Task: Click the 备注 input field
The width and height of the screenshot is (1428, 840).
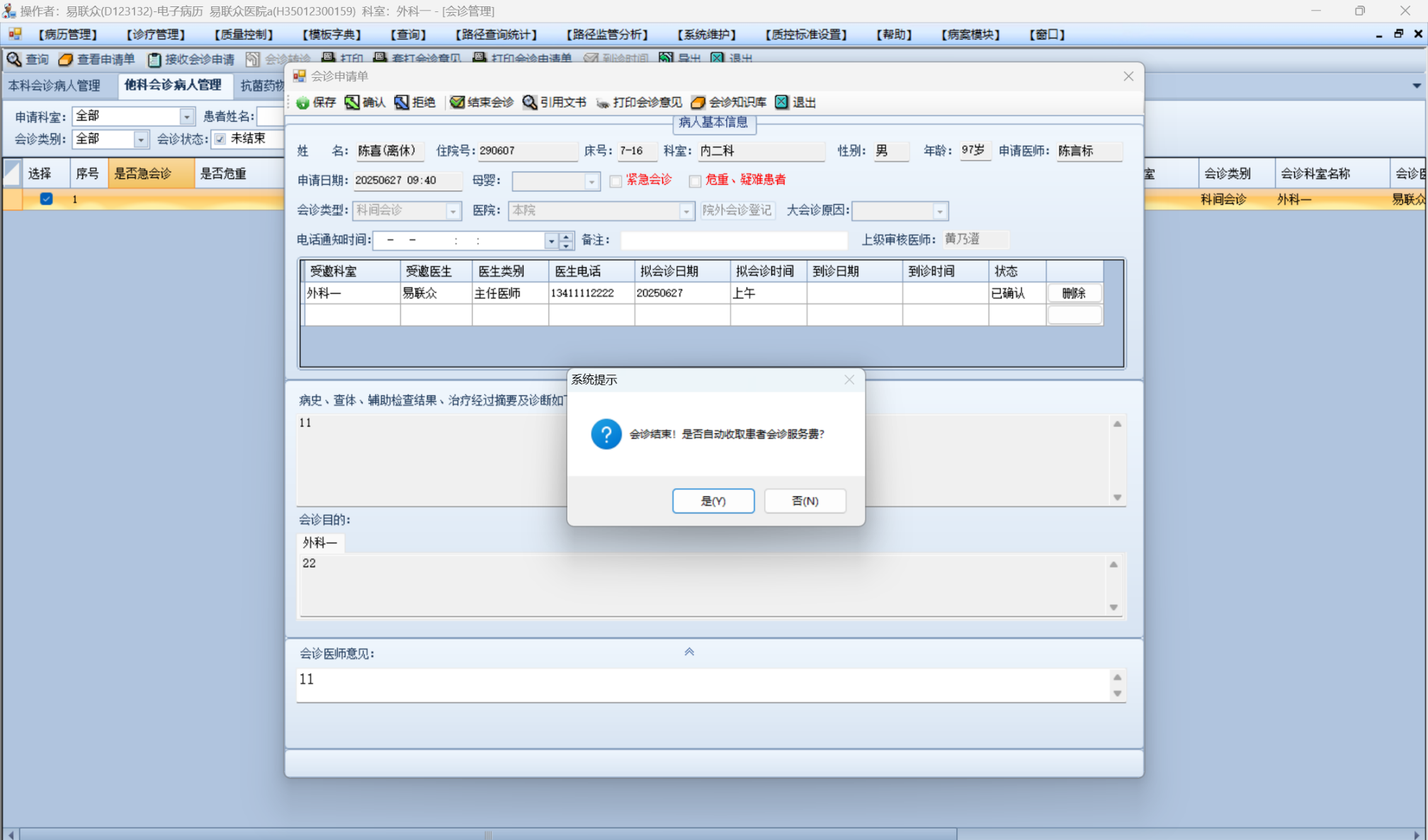Action: tap(733, 241)
